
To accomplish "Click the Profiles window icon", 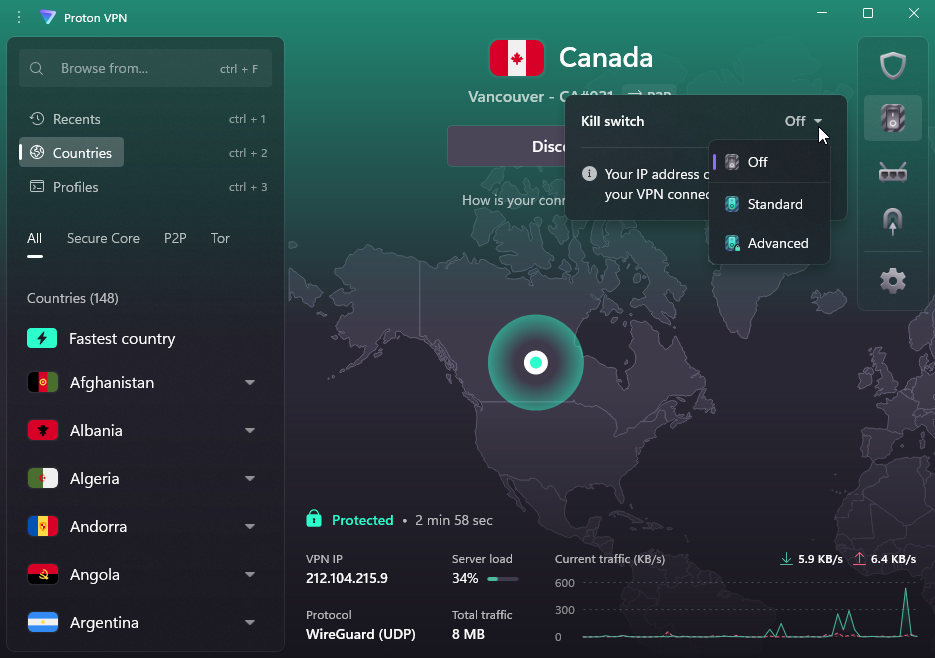I will point(37,187).
